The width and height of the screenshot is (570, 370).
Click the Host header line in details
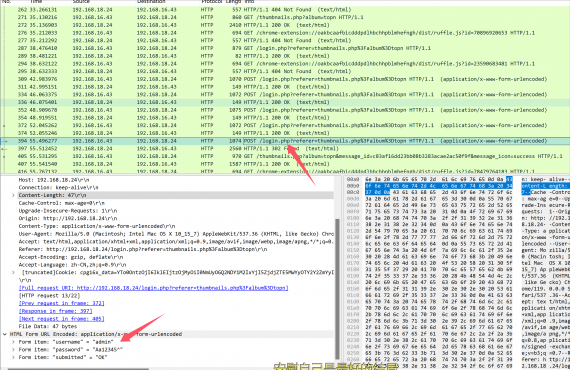54,180
